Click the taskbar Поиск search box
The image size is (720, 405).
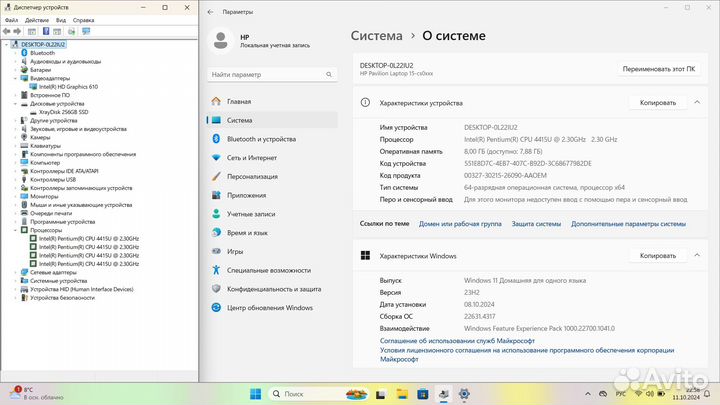(319, 394)
